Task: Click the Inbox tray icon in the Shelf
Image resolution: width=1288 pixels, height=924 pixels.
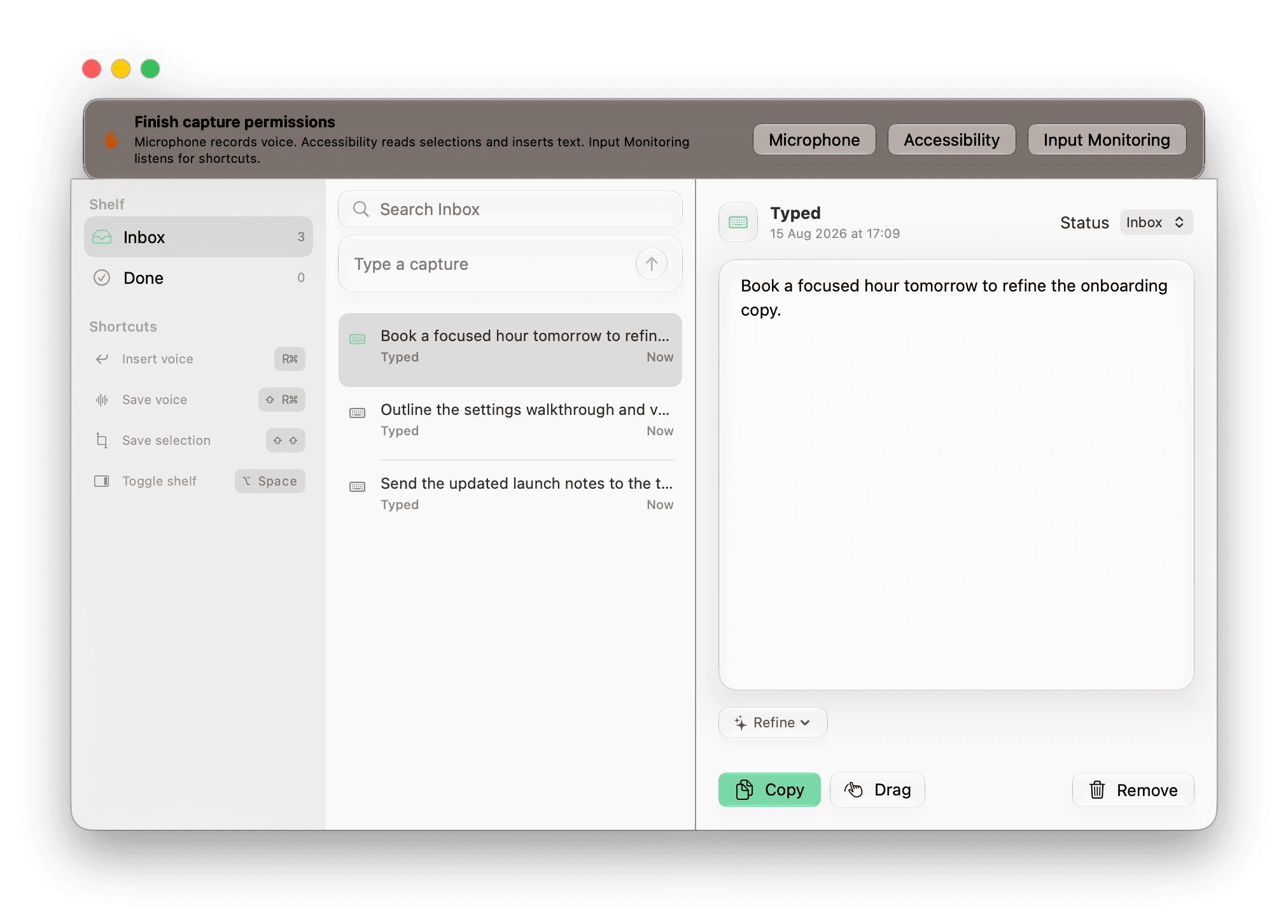Action: [x=102, y=237]
